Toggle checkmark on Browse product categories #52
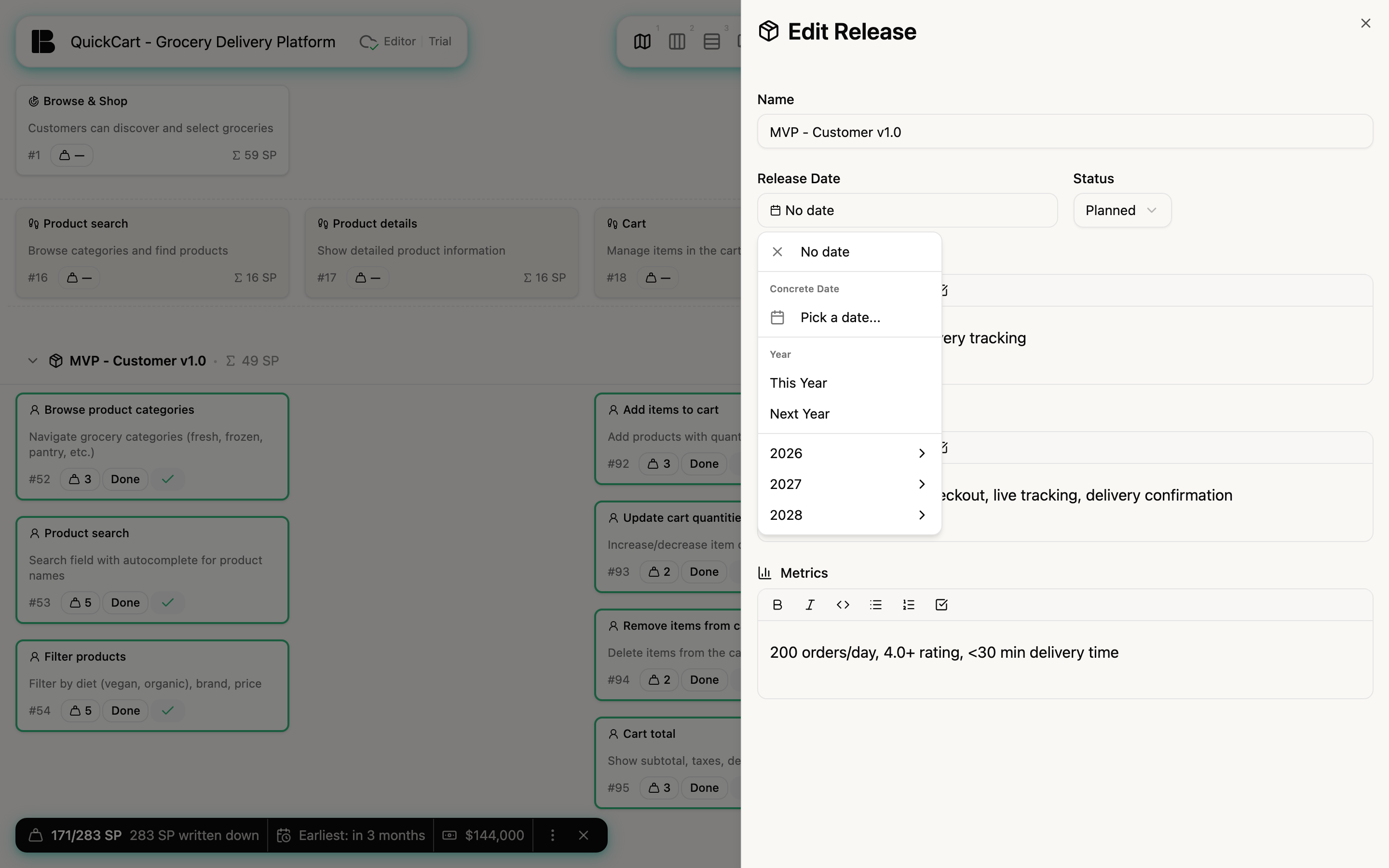Viewport: 1389px width, 868px height. click(x=168, y=479)
